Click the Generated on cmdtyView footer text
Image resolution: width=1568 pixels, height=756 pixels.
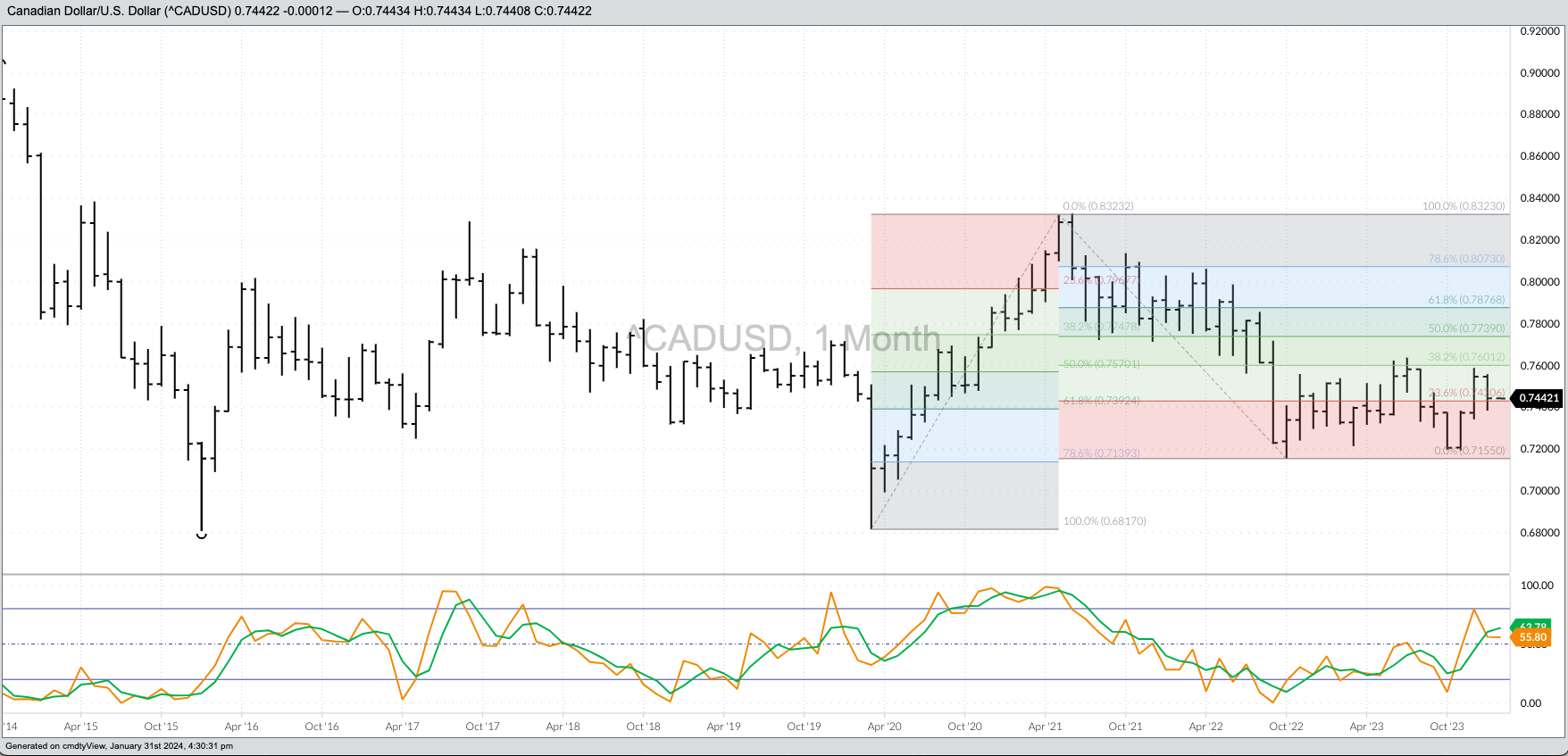click(x=119, y=746)
